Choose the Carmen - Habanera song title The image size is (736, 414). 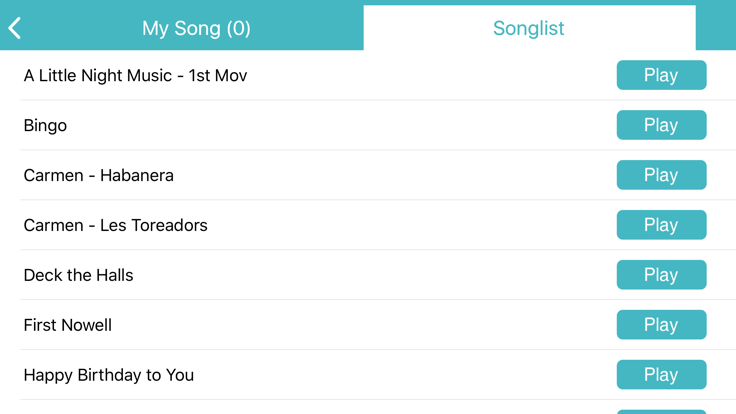(x=98, y=175)
